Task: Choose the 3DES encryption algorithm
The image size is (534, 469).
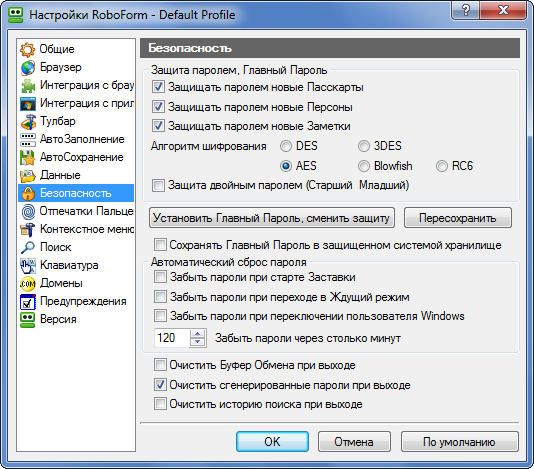Action: click(364, 146)
